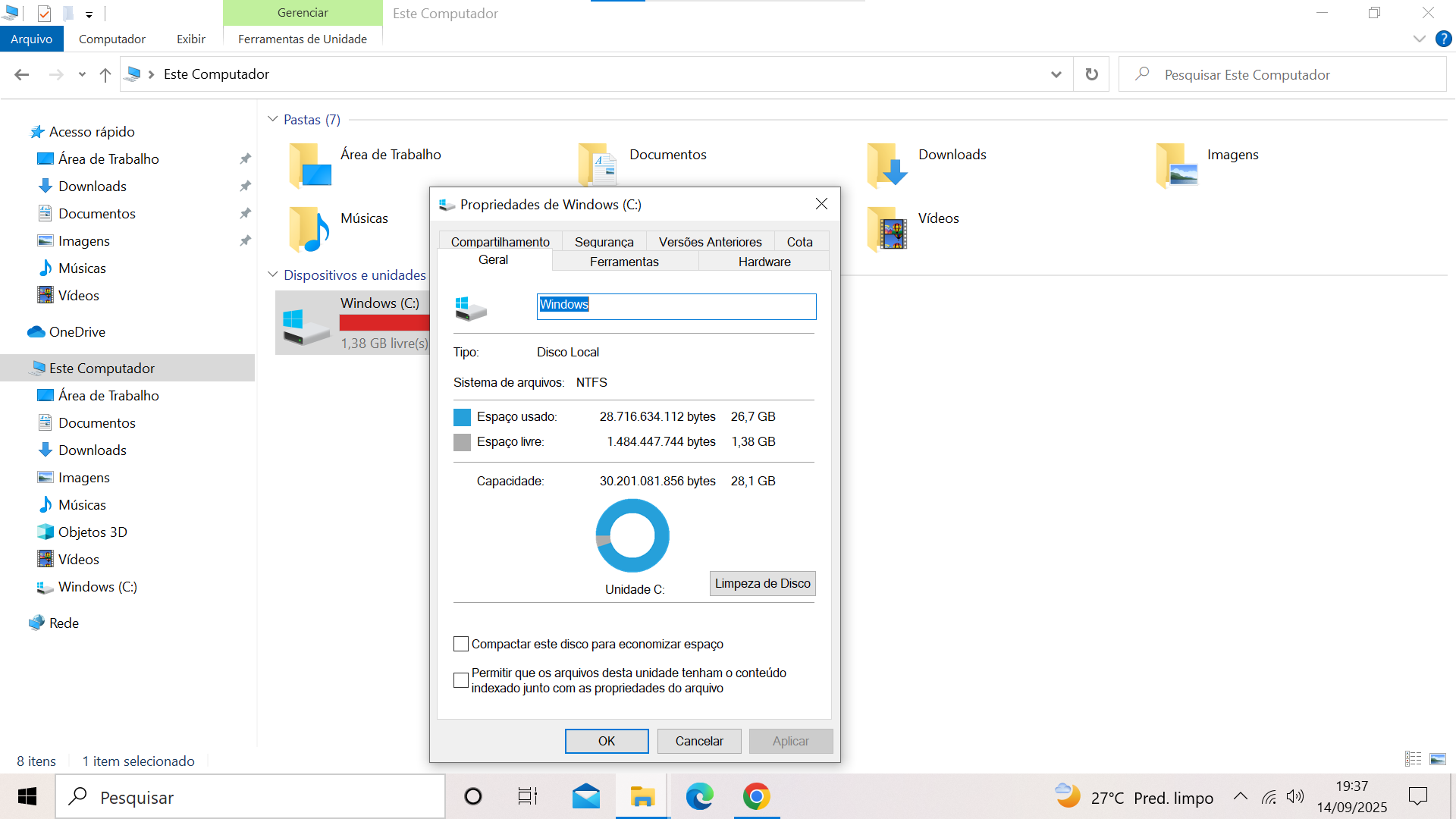1456x819 pixels.
Task: Switch to the Computador ribbon tab
Action: tap(112, 39)
